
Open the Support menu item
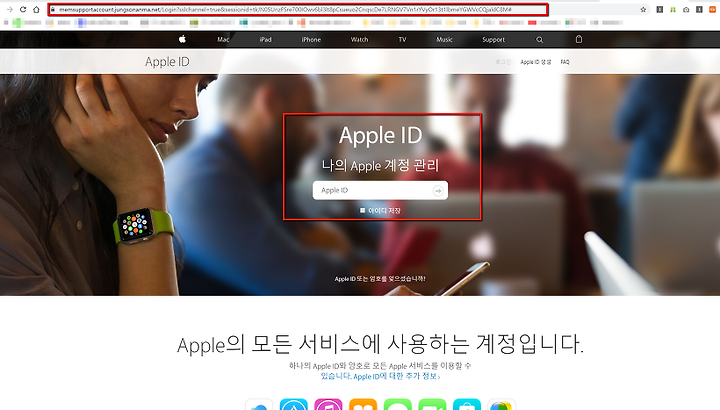[x=494, y=39]
